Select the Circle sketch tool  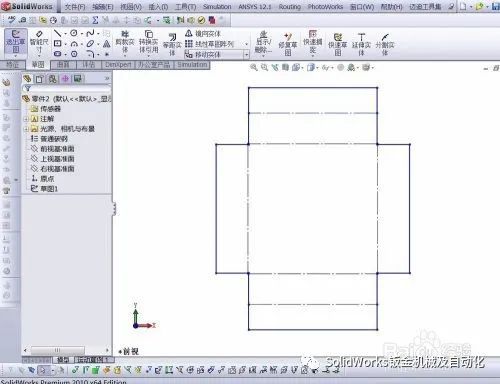pos(74,33)
